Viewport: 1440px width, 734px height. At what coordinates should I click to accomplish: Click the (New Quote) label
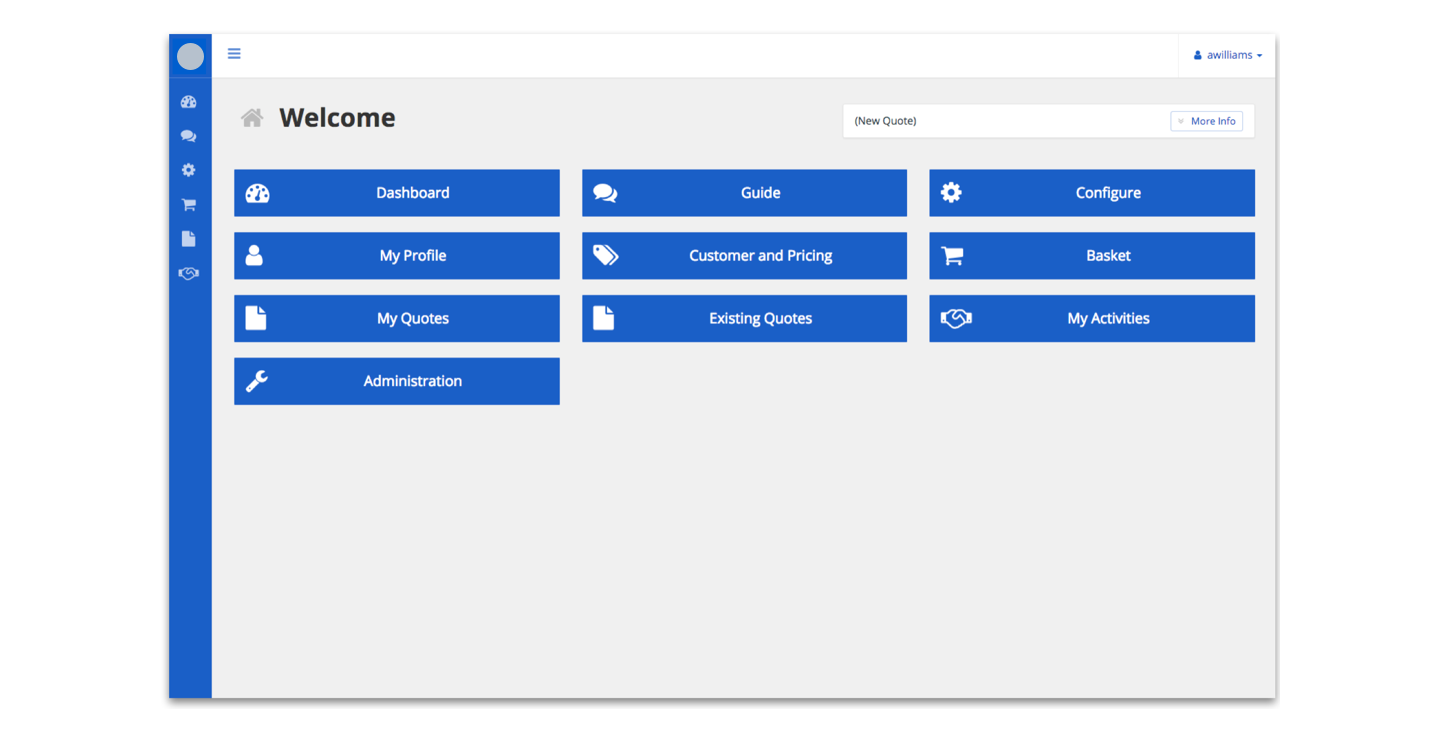(885, 121)
